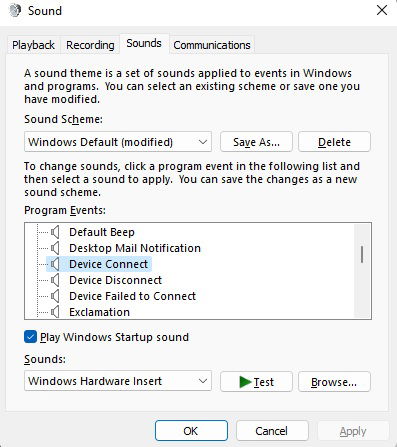Click the Save As... button
Image resolution: width=397 pixels, height=447 pixels.
[256, 142]
